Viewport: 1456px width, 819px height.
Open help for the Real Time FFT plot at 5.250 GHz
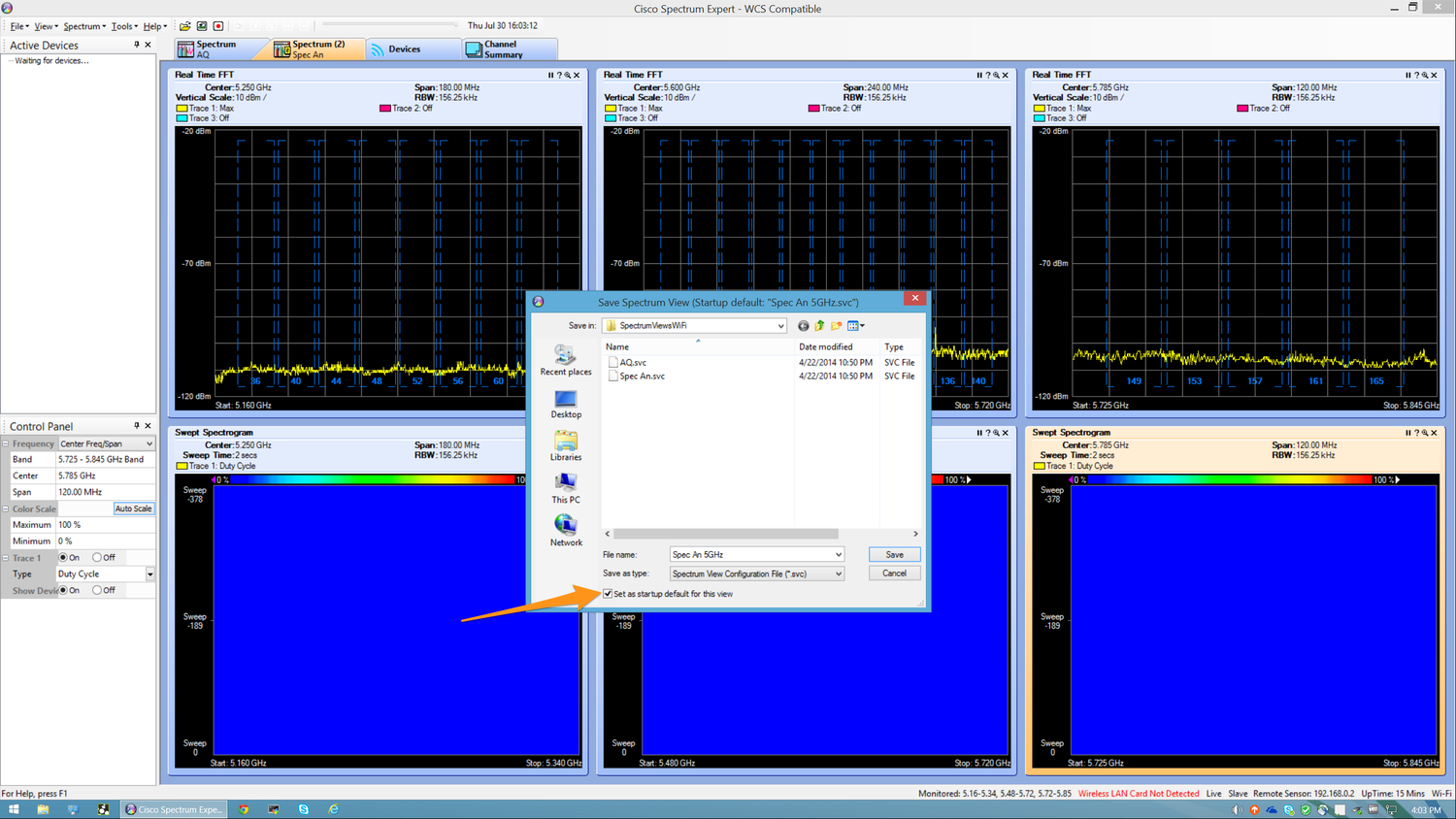click(559, 75)
